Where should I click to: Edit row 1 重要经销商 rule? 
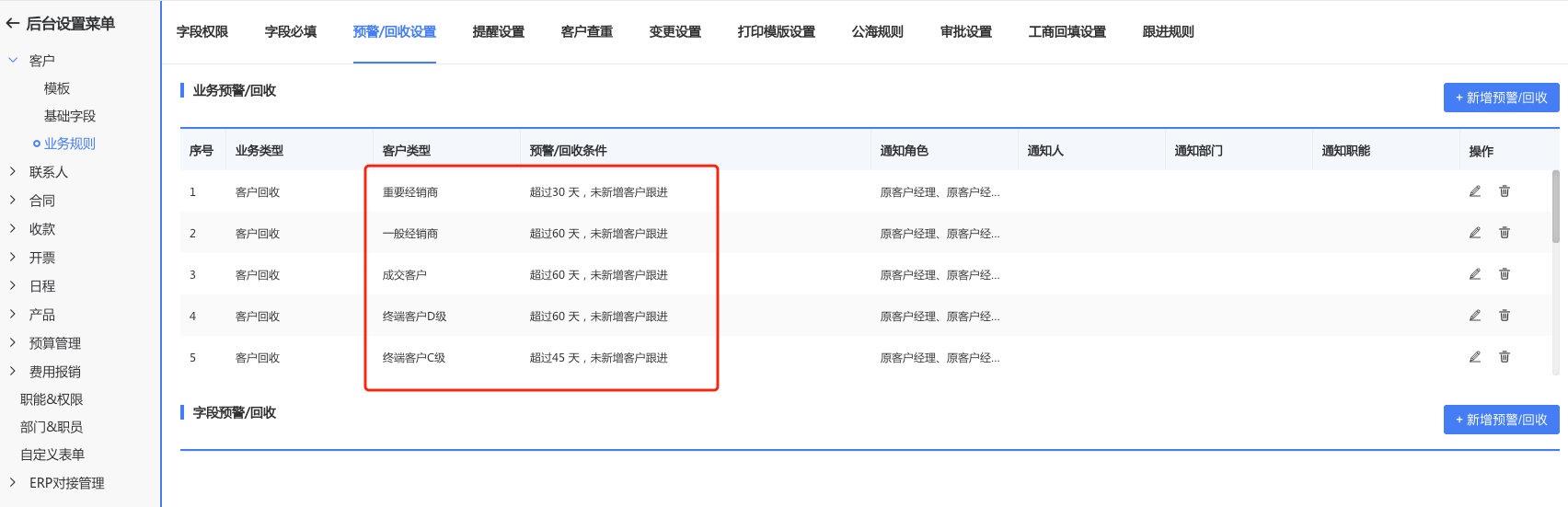[x=1475, y=191]
